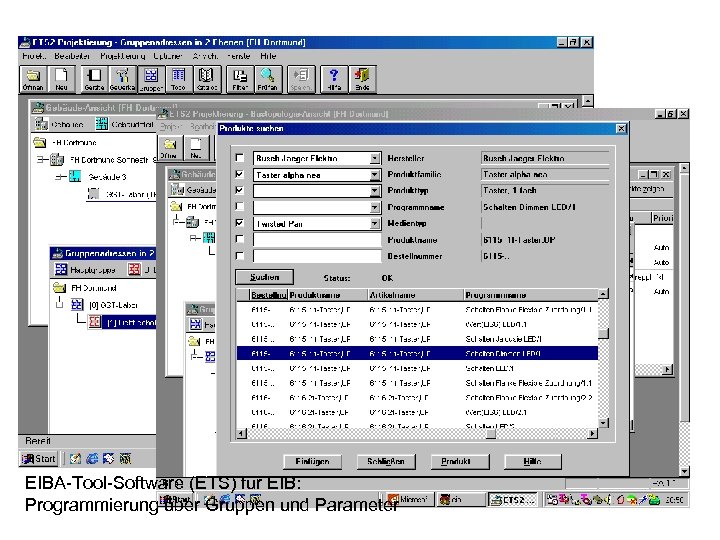
Task: Click the results list horizontal scrollbar thumb
Action: [490, 433]
